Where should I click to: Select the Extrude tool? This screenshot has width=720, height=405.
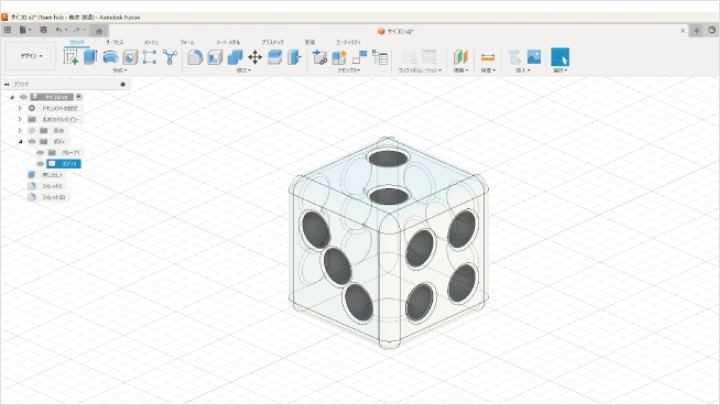coord(90,57)
